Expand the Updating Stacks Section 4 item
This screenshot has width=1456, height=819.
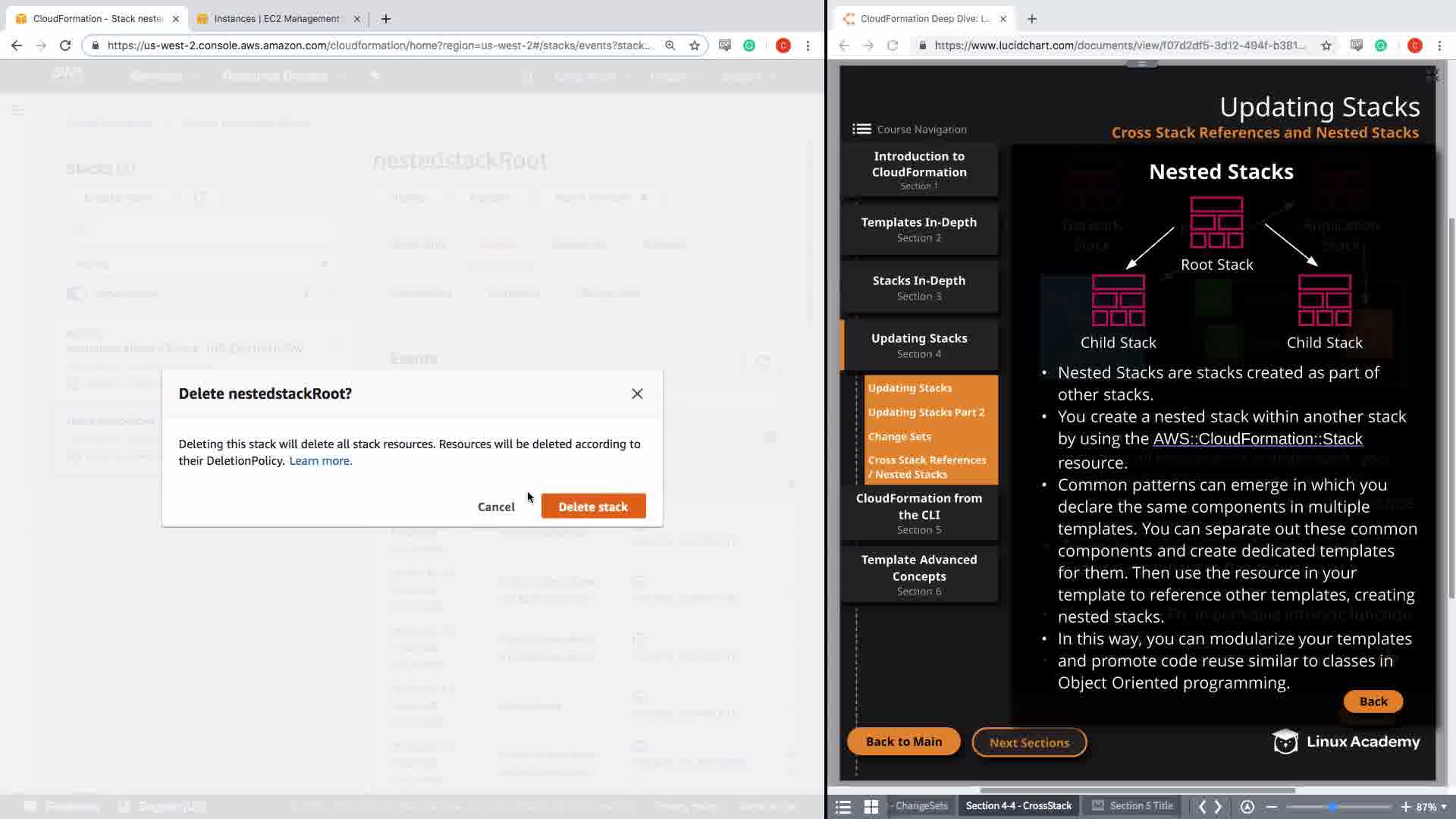(x=918, y=345)
